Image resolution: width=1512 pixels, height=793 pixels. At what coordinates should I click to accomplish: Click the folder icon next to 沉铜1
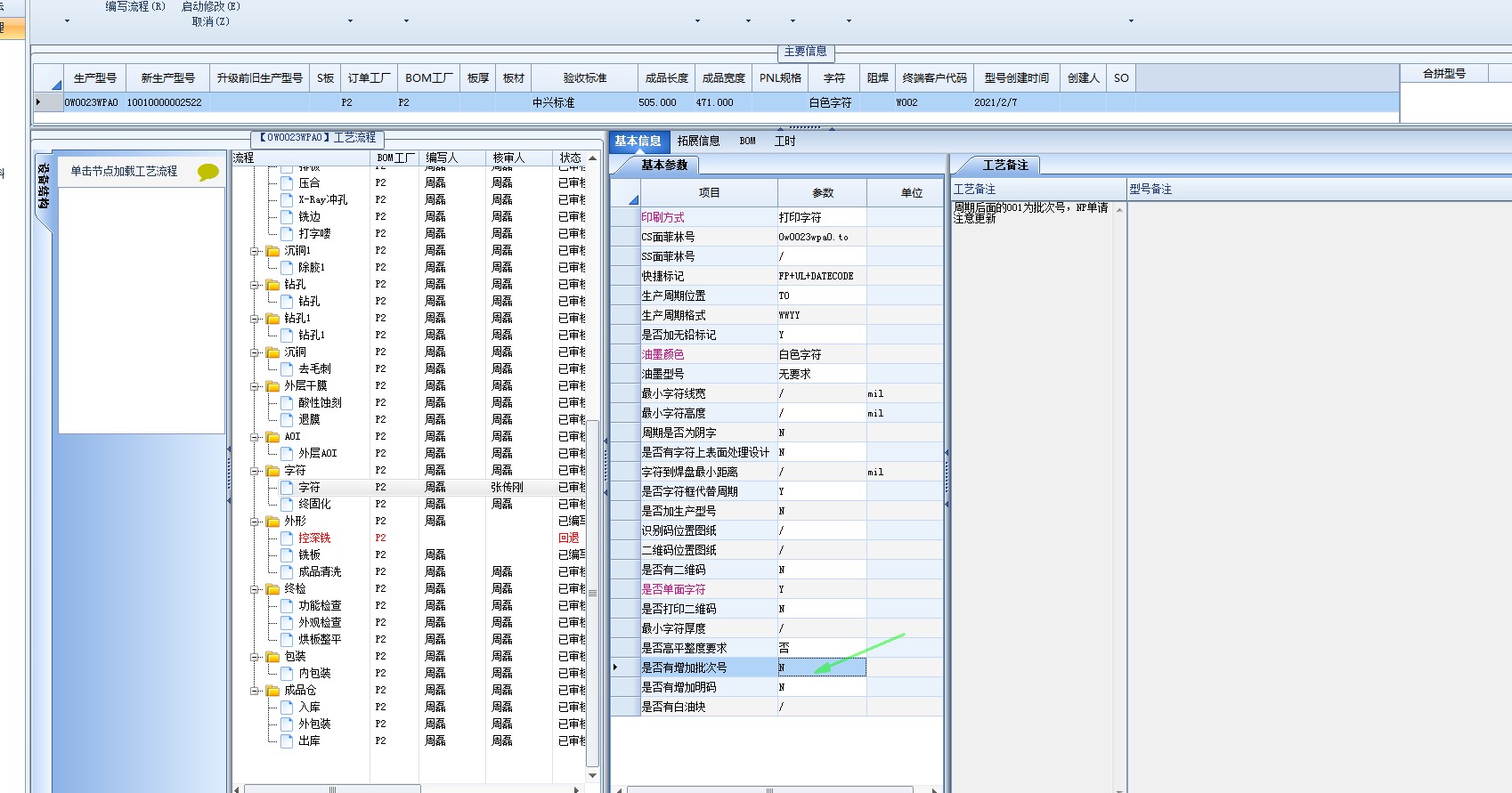point(273,251)
